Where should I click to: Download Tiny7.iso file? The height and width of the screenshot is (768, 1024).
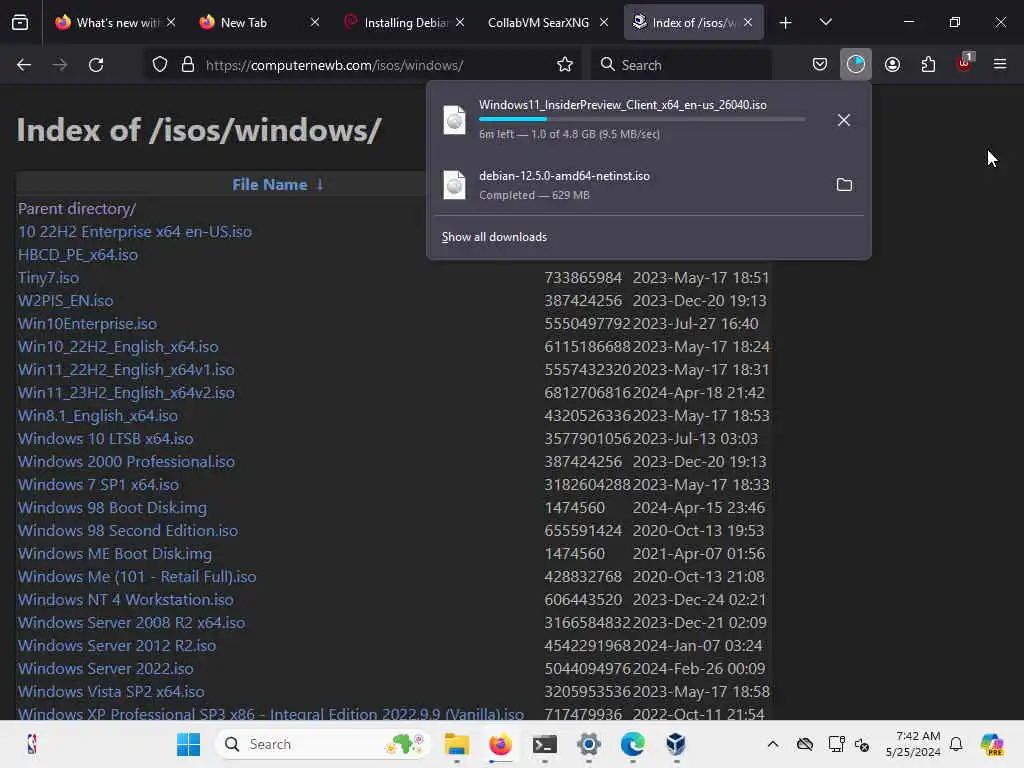pyautogui.click(x=48, y=278)
